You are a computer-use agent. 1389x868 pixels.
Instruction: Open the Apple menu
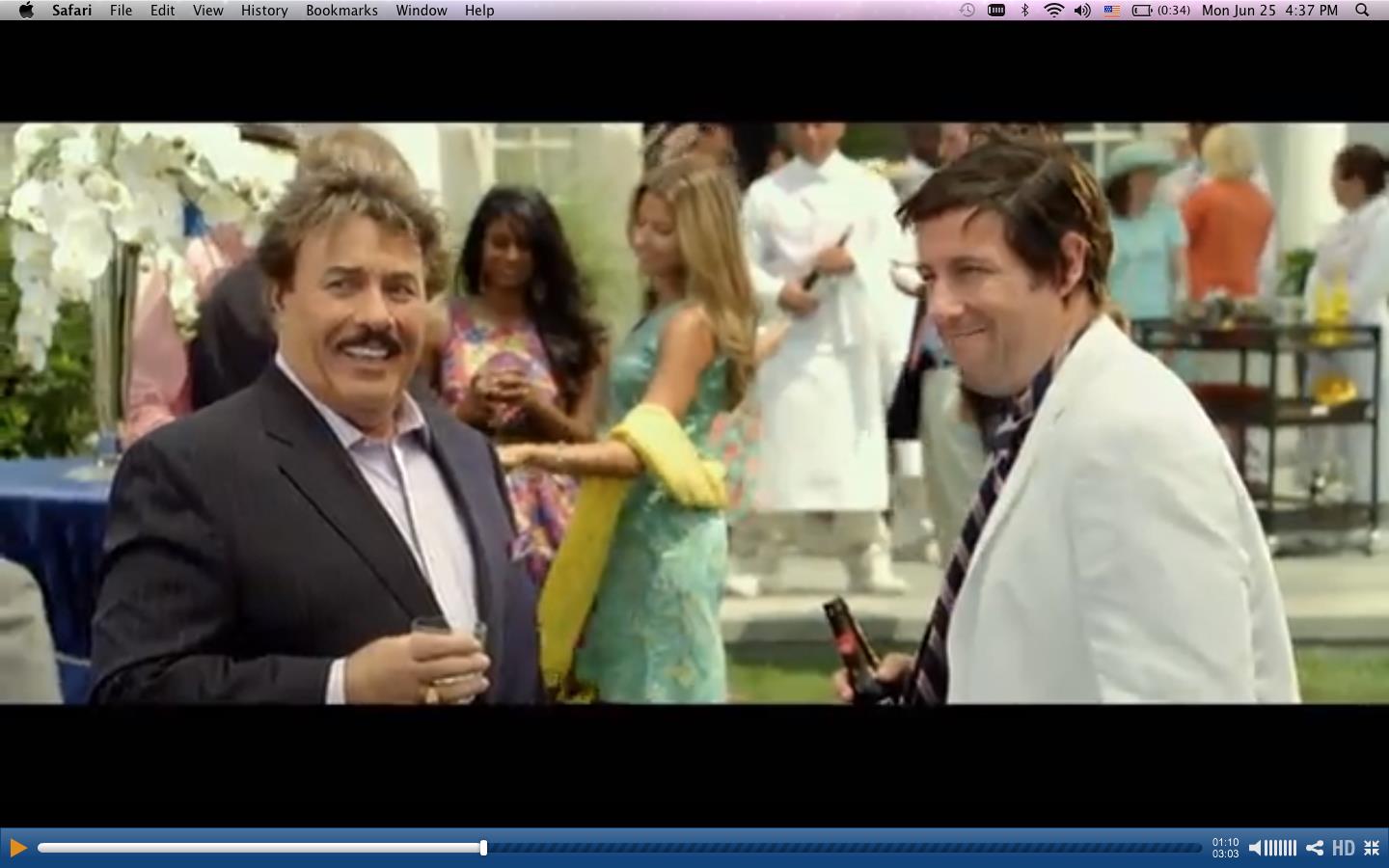tap(26, 10)
